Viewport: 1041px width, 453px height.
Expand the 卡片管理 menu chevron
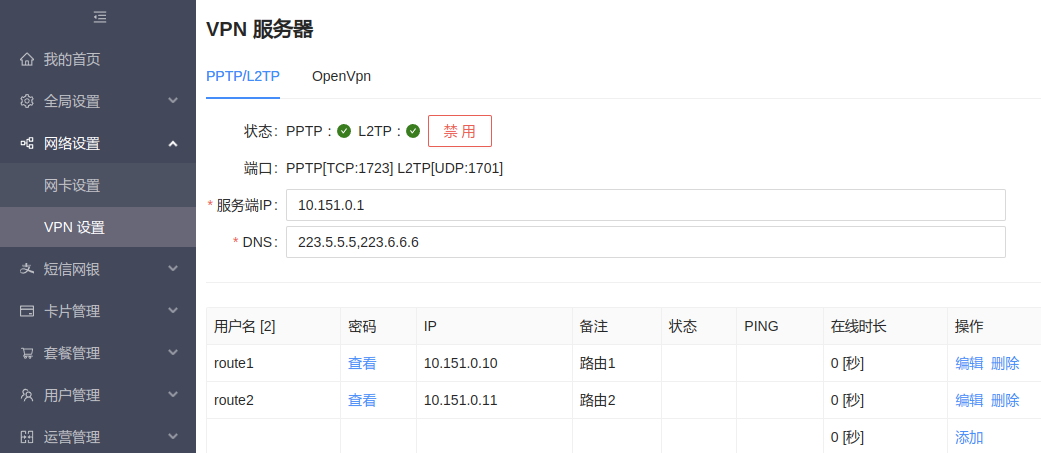(x=173, y=311)
